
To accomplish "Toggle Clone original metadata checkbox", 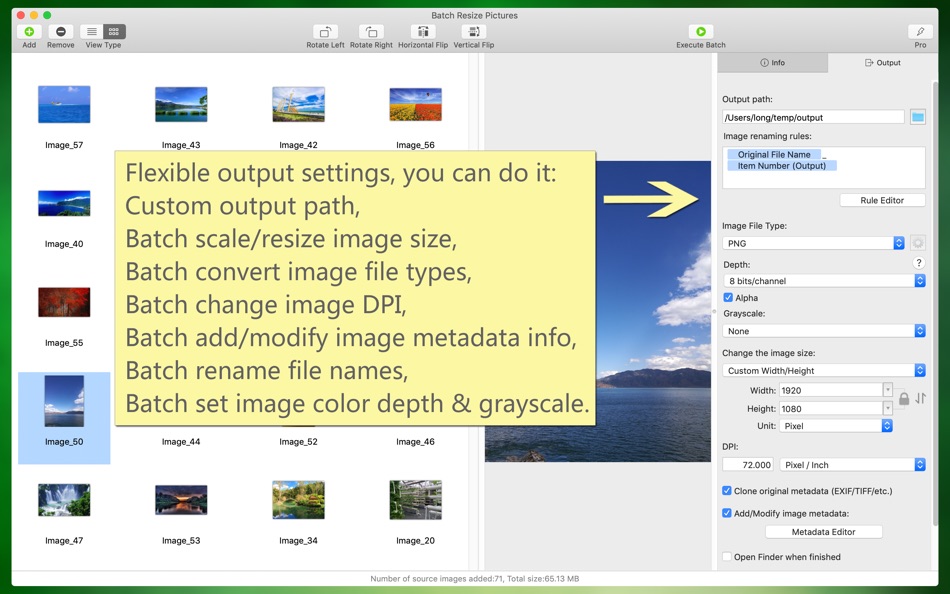I will (727, 490).
